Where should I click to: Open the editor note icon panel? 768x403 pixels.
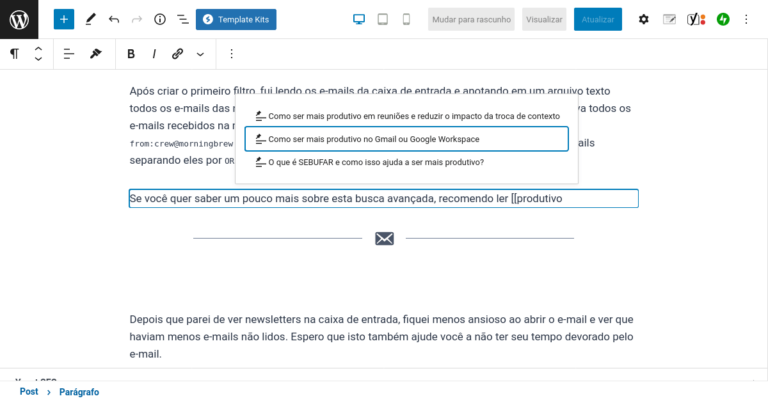point(669,20)
